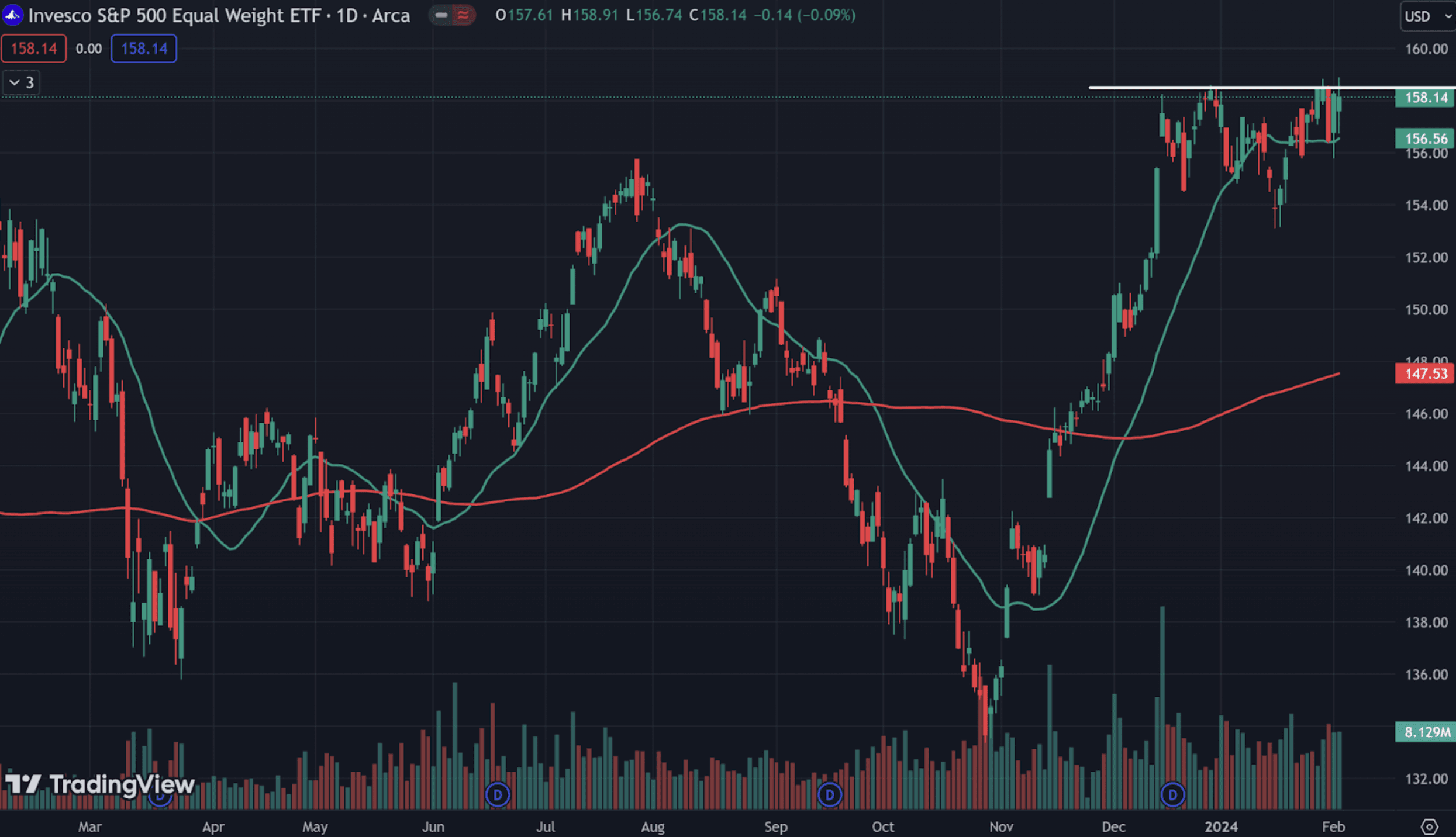The image size is (1456, 837).
Task: Click the green 156.56 moving average label
Action: point(1424,139)
